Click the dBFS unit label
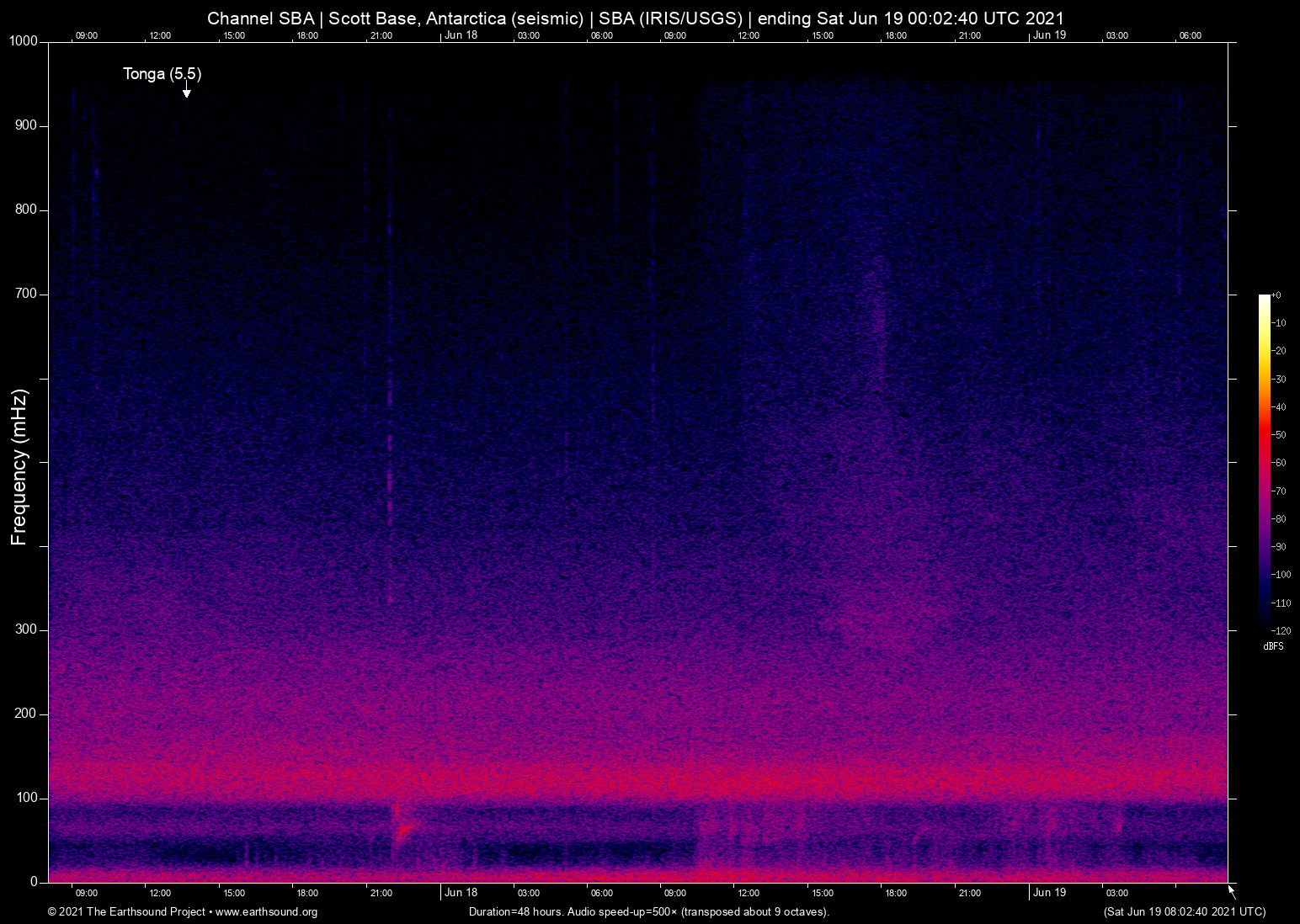1300x924 pixels. 1272,646
